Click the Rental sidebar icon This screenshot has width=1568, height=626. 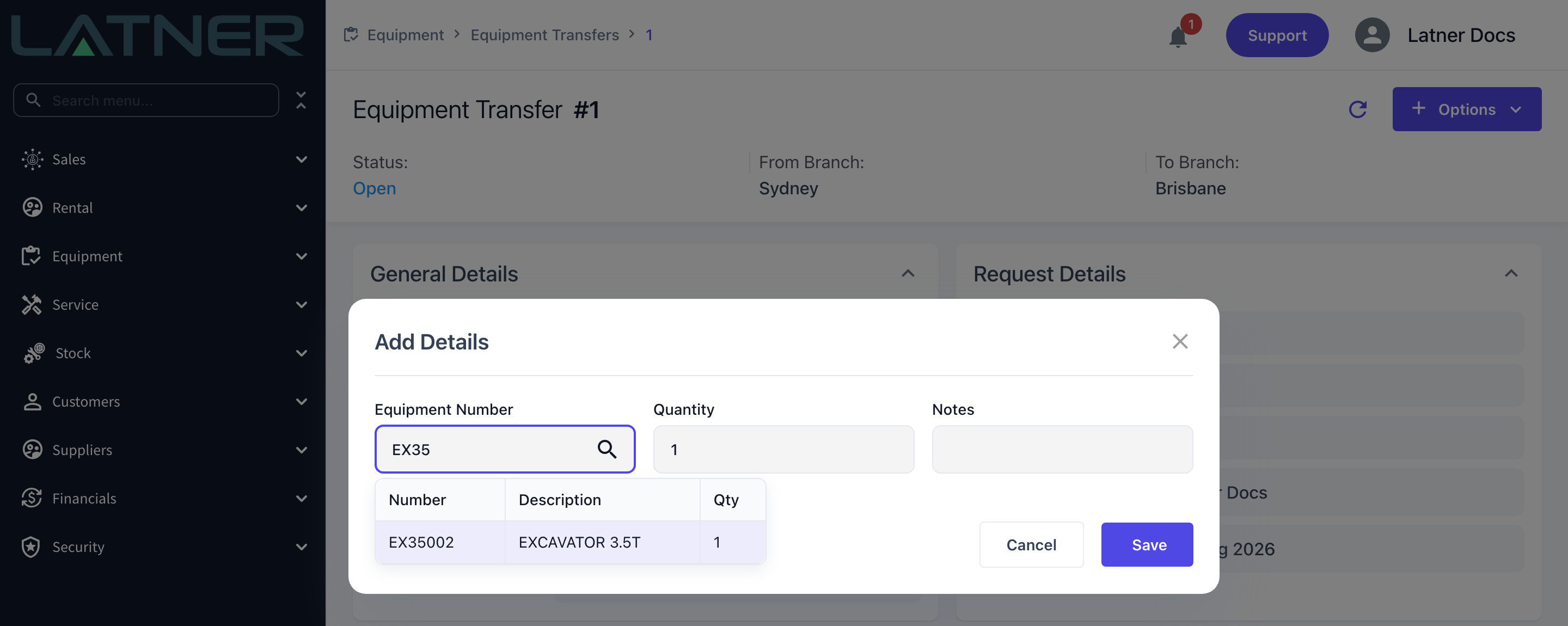coord(32,207)
